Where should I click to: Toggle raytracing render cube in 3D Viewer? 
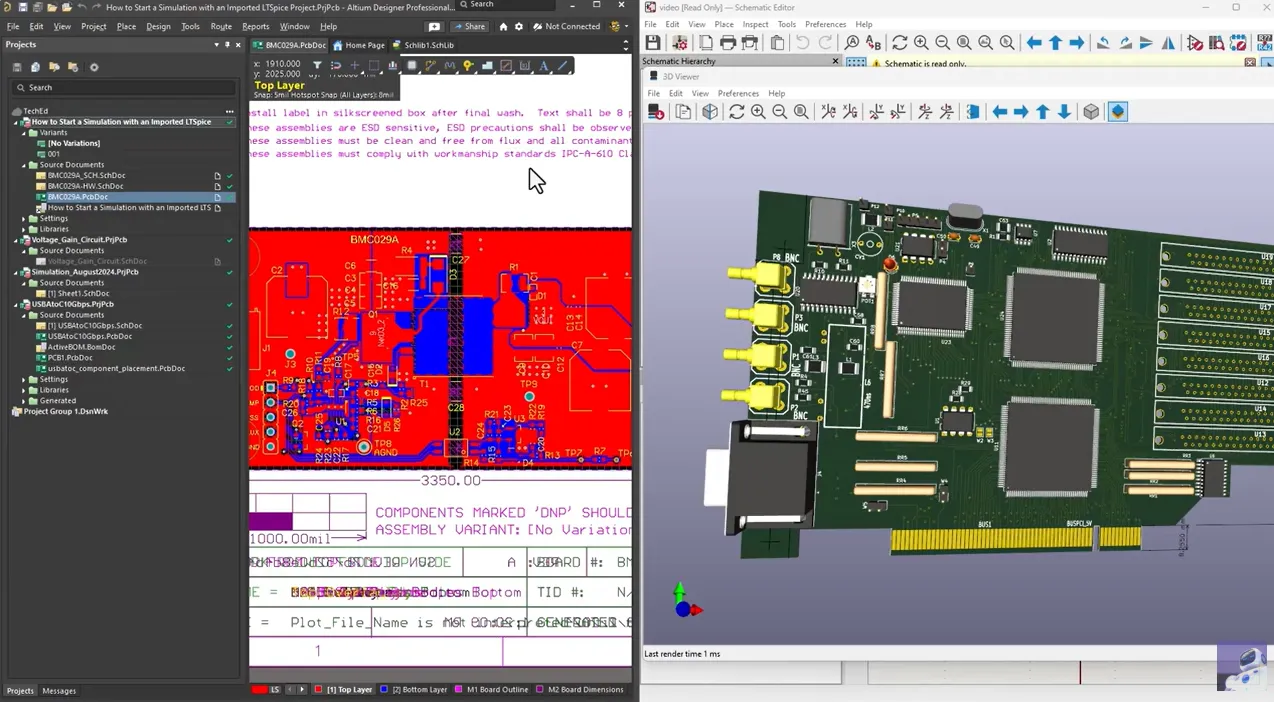click(x=710, y=112)
